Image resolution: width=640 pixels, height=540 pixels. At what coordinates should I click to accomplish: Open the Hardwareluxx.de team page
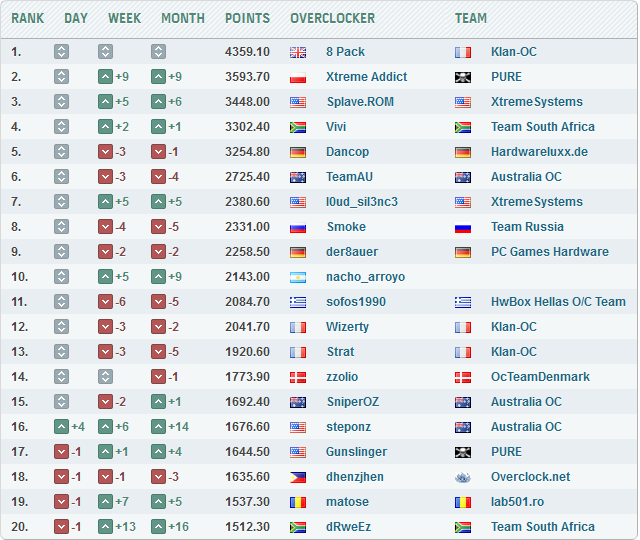[x=539, y=151]
